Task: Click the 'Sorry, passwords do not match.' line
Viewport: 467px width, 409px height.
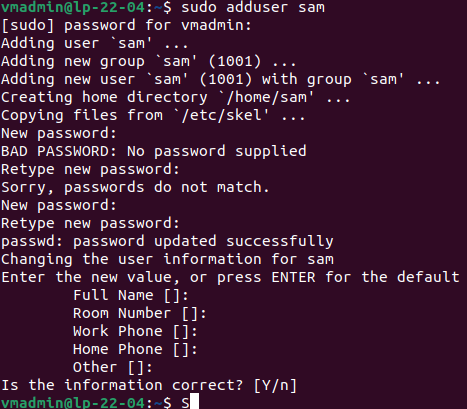Action: coord(135,187)
